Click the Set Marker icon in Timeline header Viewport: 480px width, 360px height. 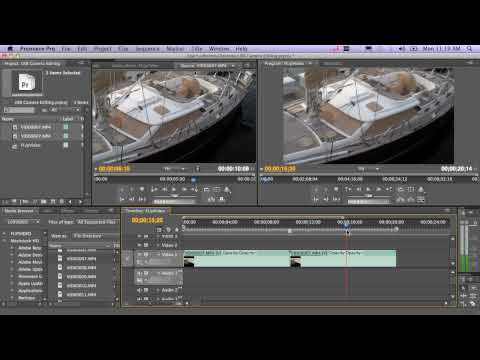point(177,229)
